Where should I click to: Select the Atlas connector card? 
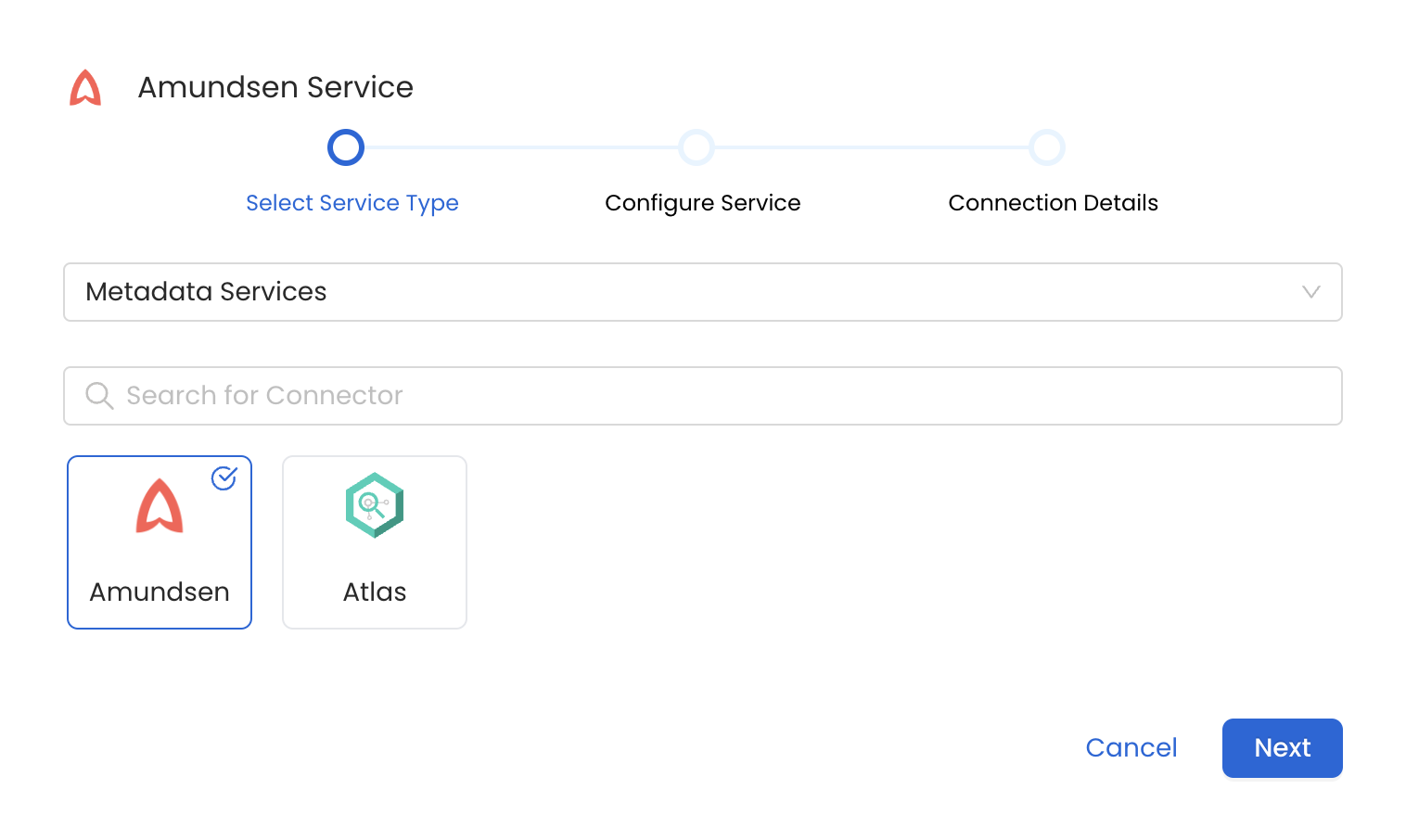tap(374, 542)
